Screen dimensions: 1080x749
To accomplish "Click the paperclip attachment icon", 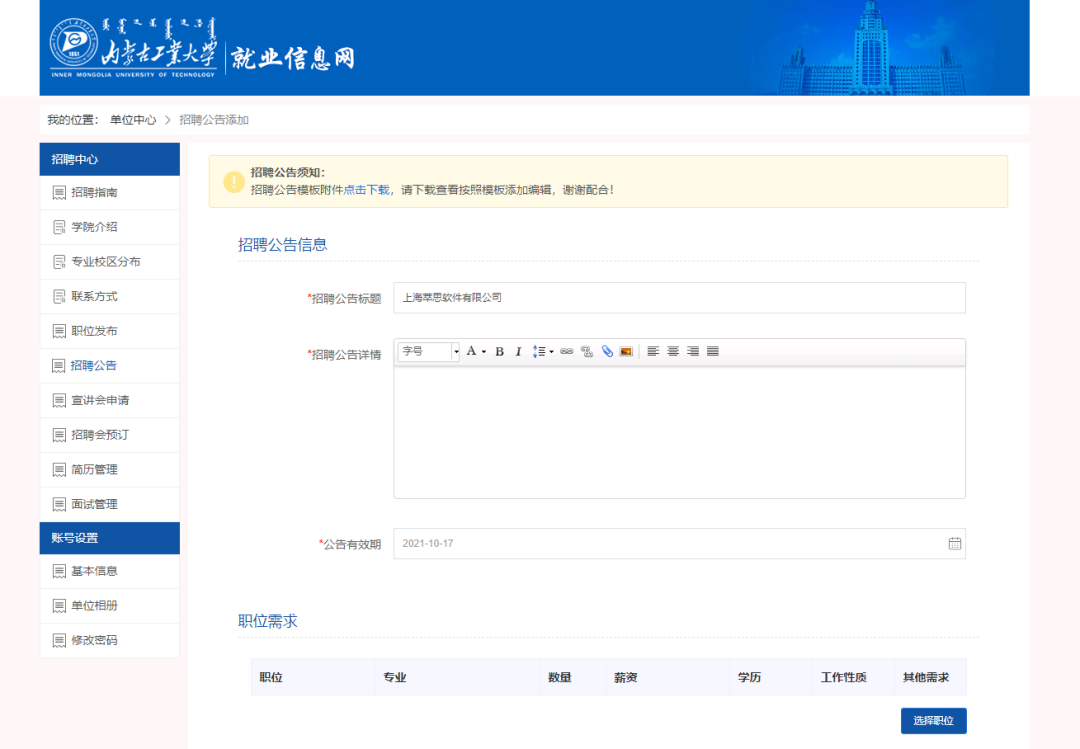I will 607,352.
